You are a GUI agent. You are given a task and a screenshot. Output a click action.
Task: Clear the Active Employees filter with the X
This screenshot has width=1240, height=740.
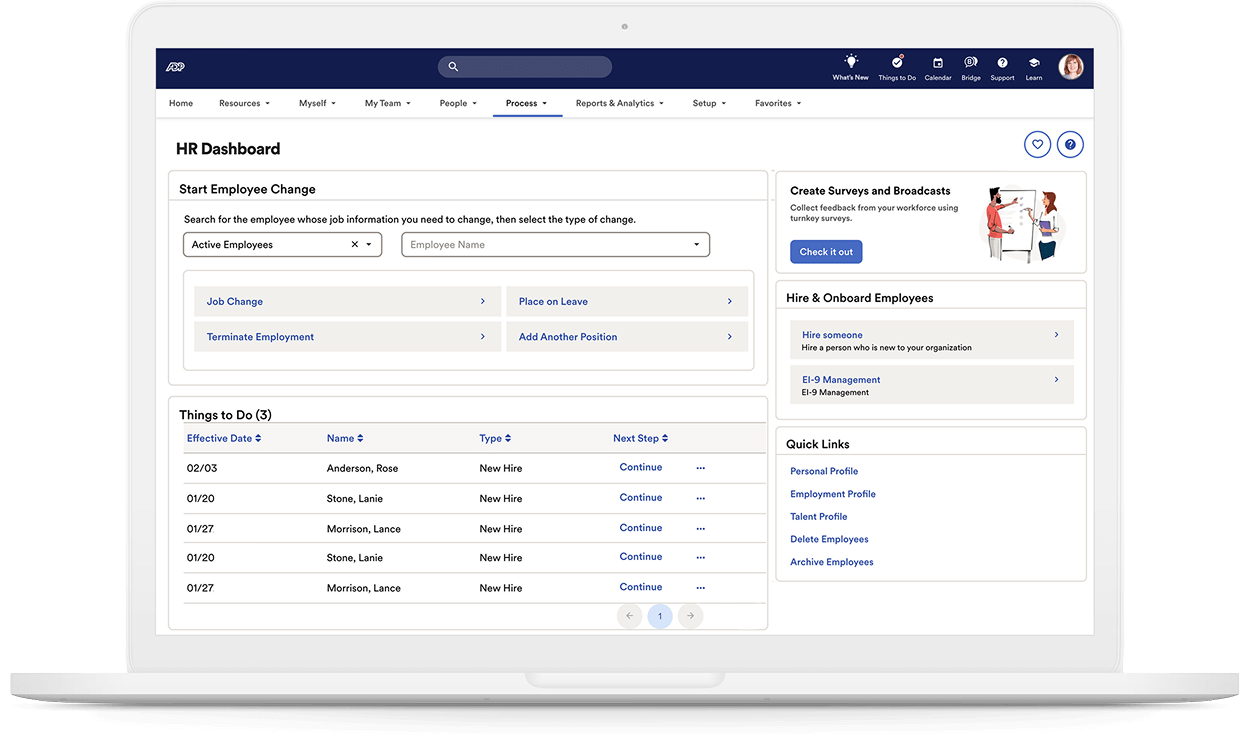pos(354,243)
